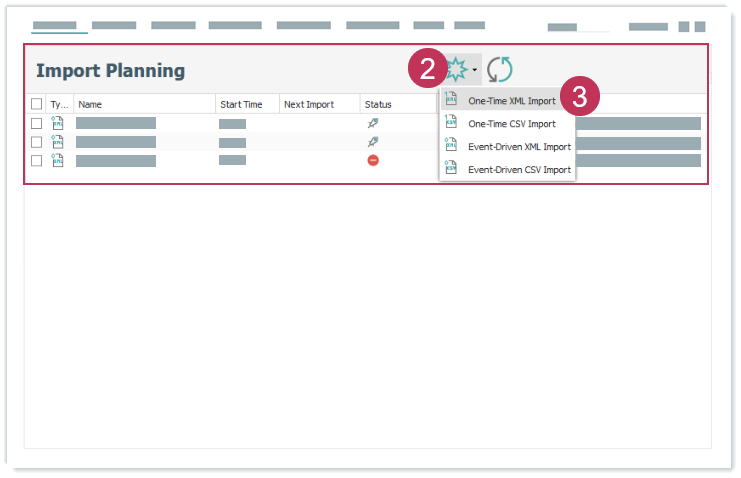
Task: Check the first import row's checkbox
Action: (37, 123)
